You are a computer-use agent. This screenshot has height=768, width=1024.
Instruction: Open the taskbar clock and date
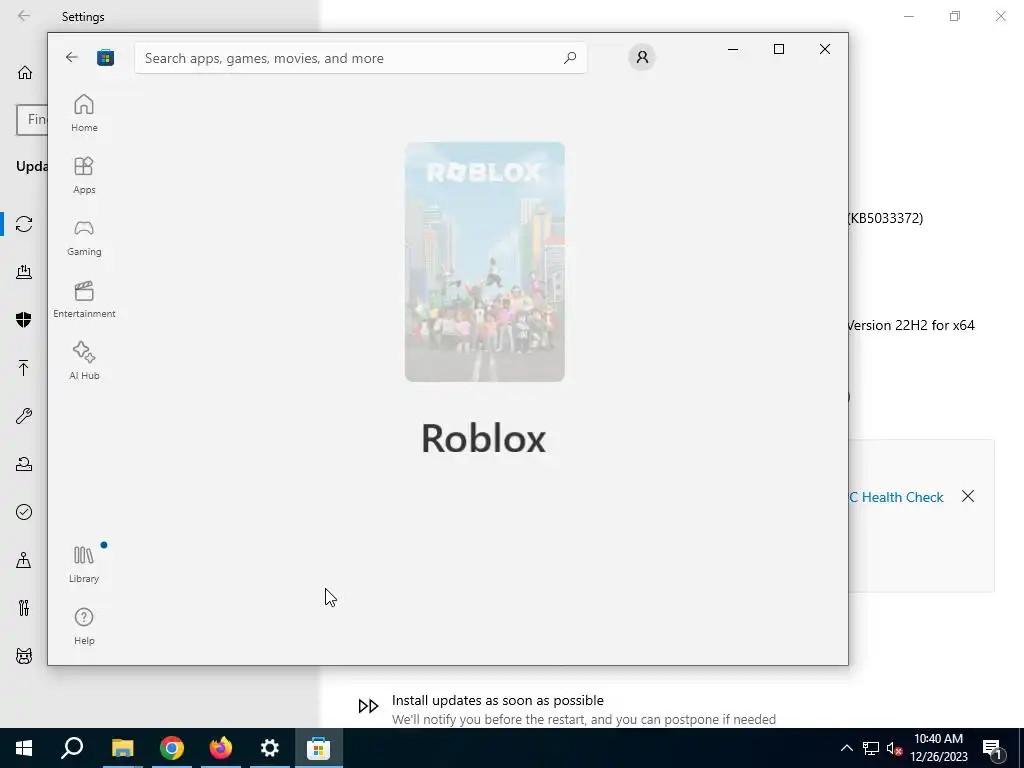tap(938, 748)
